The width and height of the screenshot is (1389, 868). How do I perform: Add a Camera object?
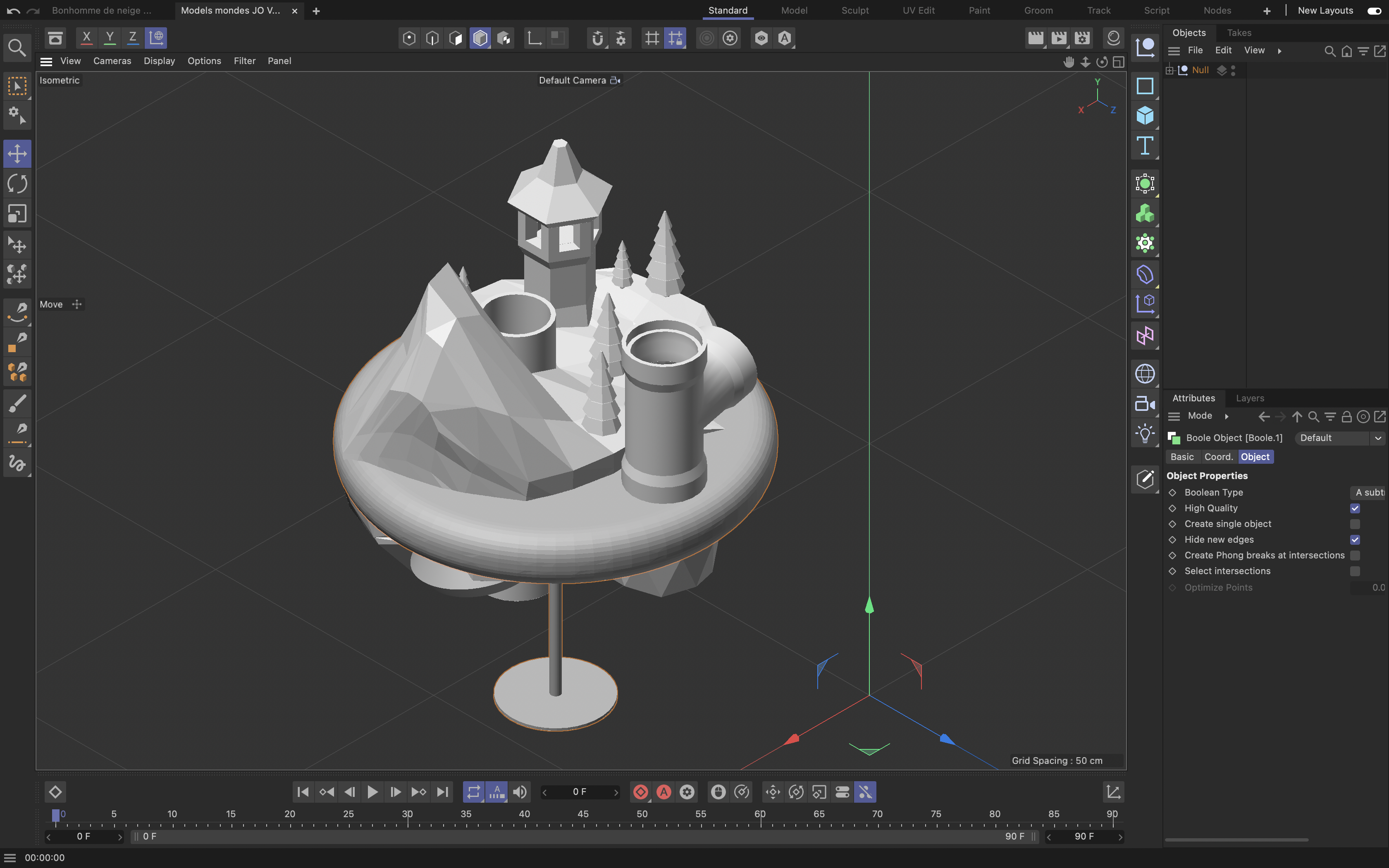coord(1145,404)
